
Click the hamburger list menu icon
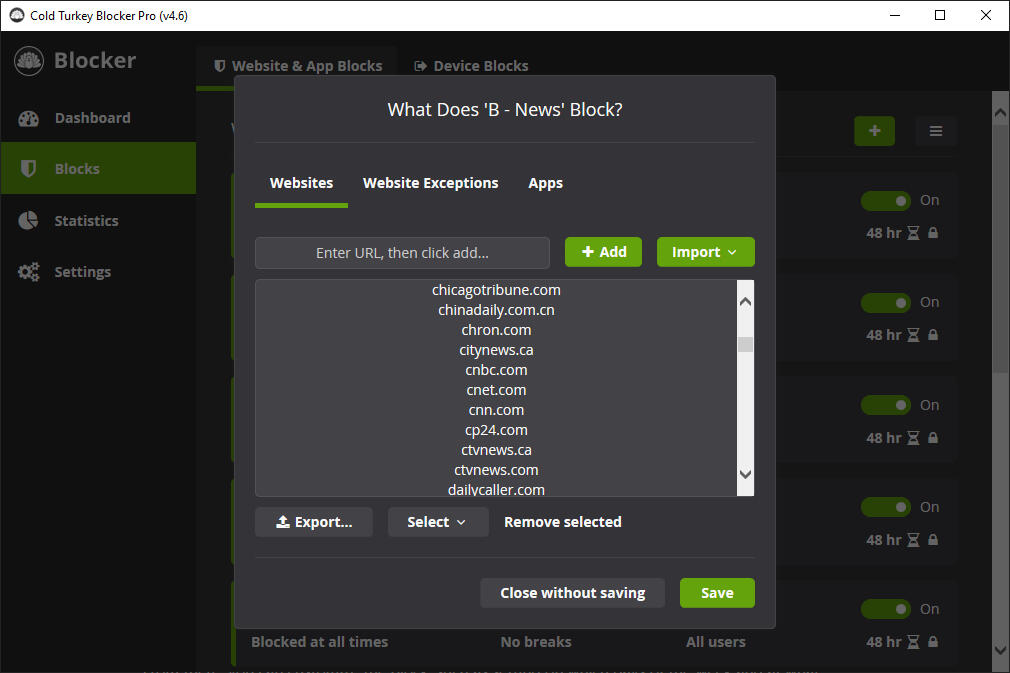[935, 131]
